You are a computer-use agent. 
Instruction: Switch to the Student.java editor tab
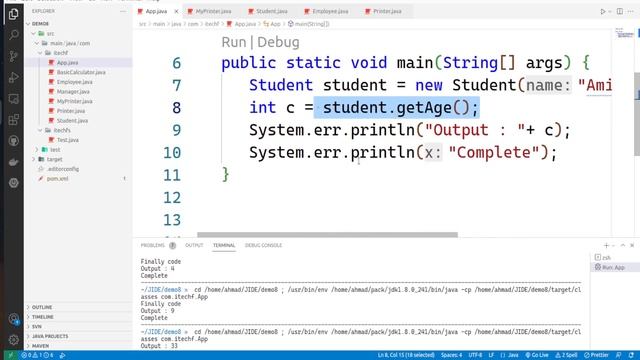pyautogui.click(x=271, y=11)
